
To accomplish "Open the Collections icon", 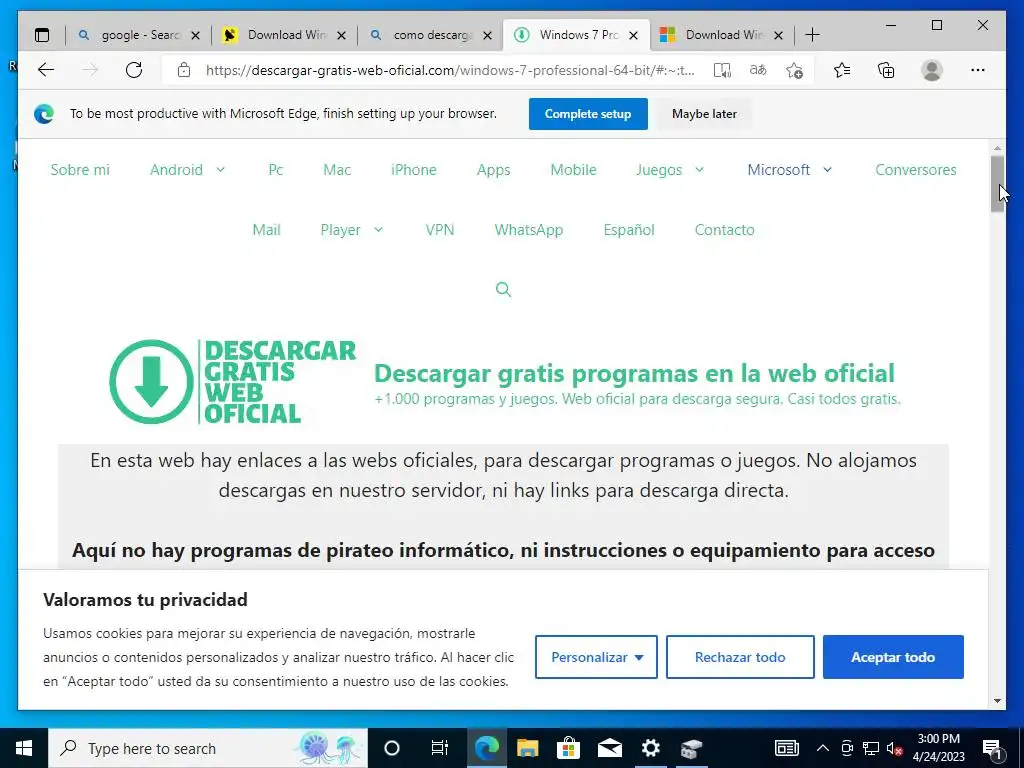I will pos(886,70).
